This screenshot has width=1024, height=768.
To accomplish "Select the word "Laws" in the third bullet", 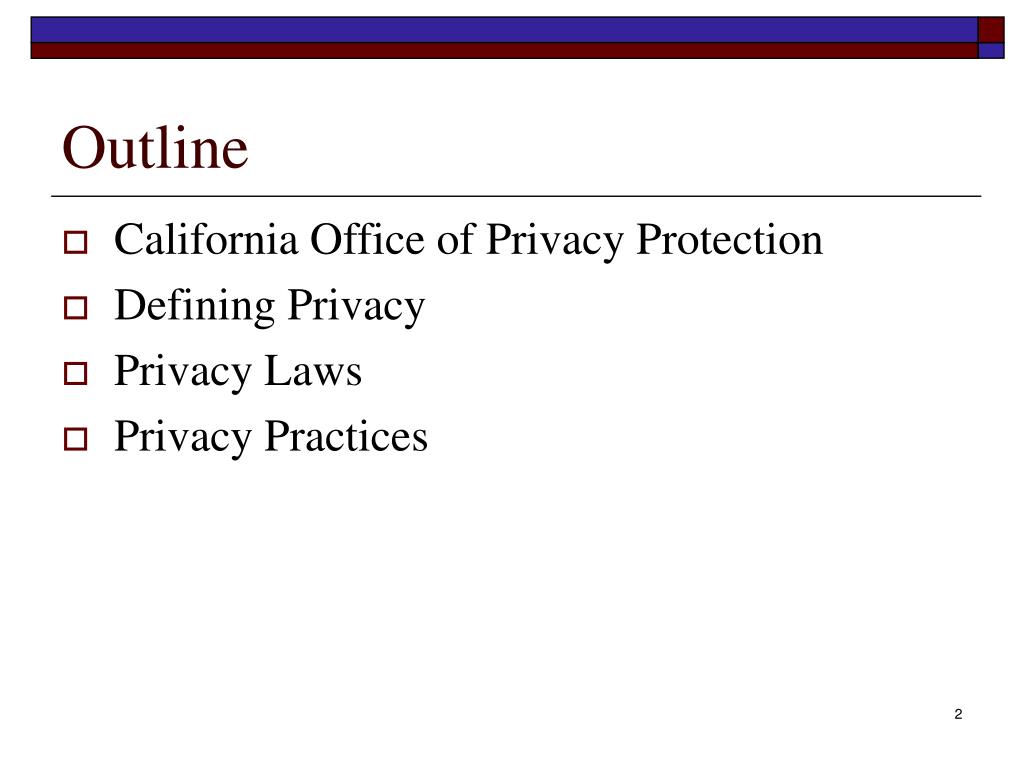I will coord(313,371).
